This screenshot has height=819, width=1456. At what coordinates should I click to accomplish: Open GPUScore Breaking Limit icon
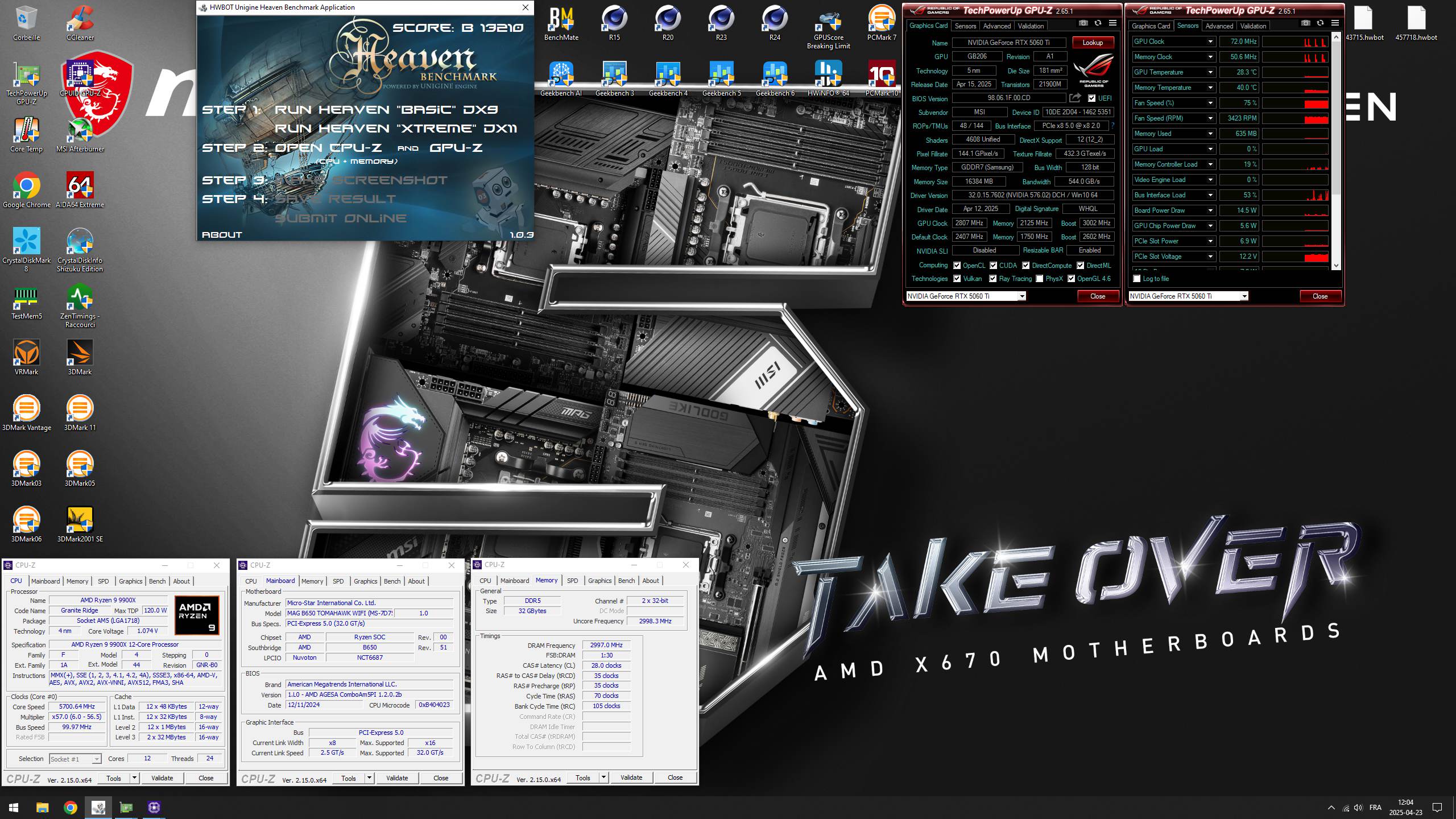(828, 27)
